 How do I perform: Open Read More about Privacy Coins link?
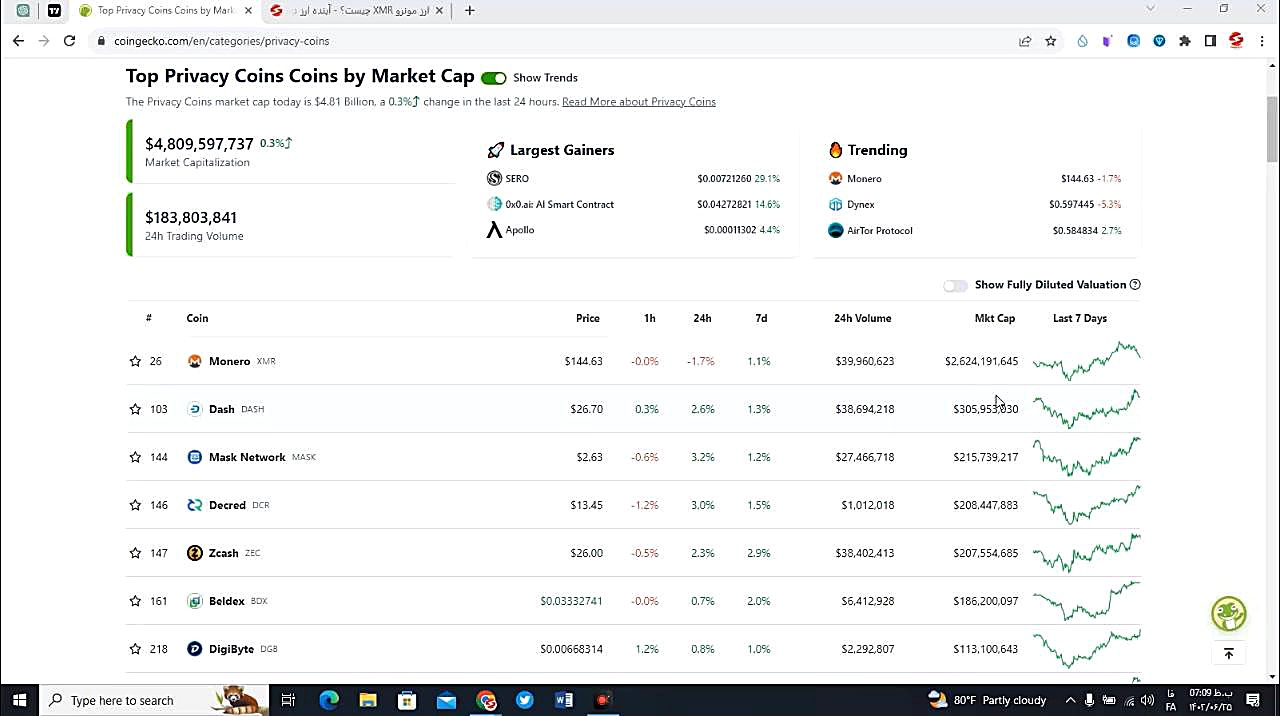click(639, 102)
